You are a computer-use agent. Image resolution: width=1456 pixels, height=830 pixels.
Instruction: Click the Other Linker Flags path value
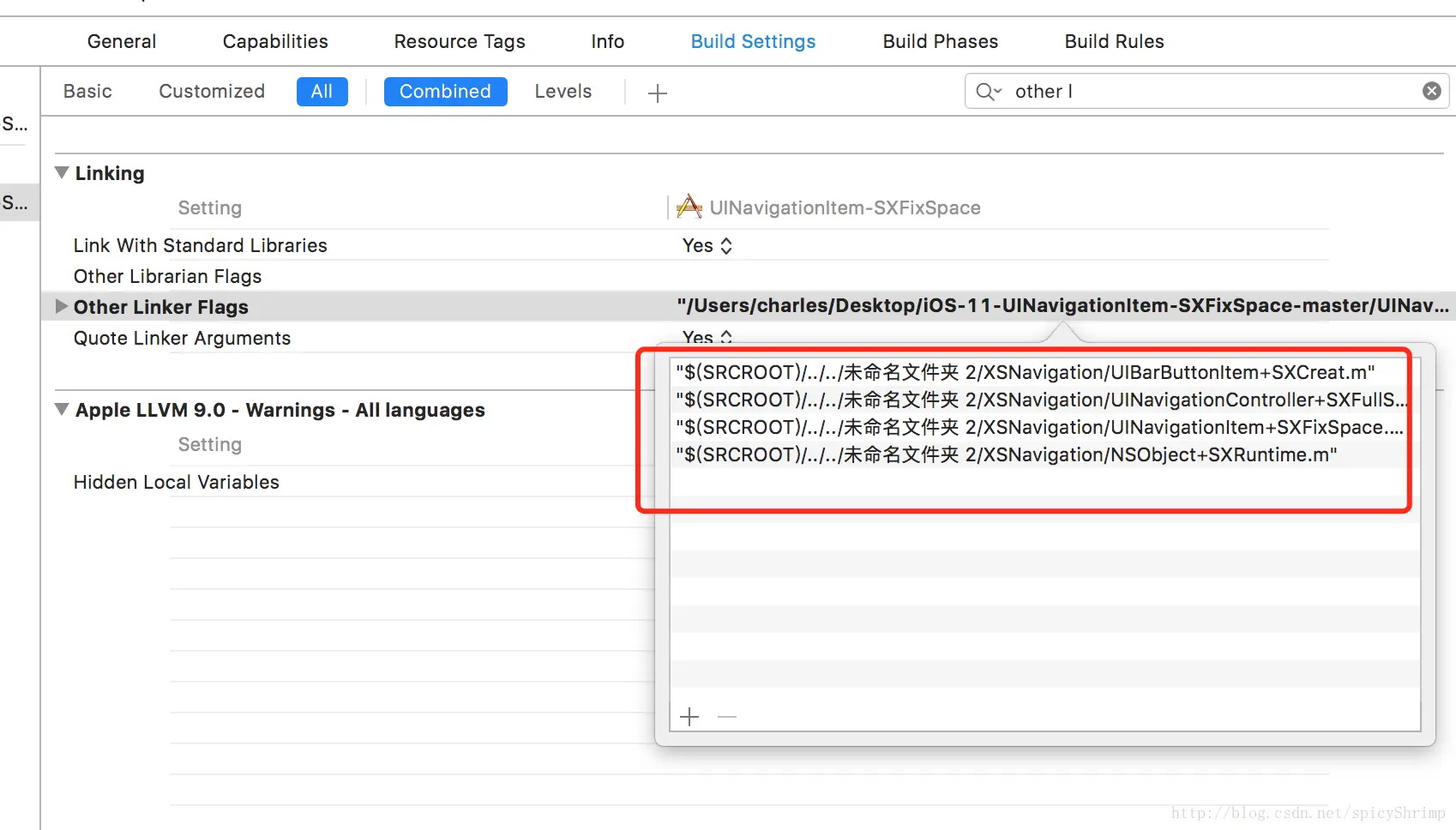[1062, 306]
